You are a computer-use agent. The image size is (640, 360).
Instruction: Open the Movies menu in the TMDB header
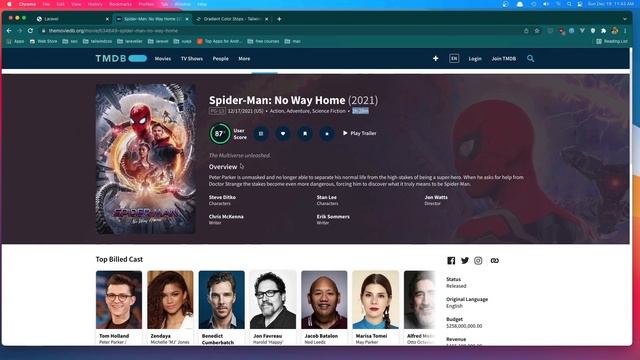162,58
